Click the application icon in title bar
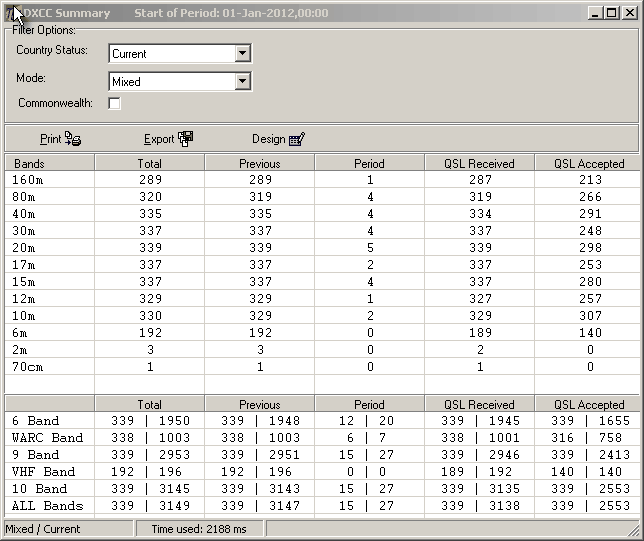The height and width of the screenshot is (541, 644). [12, 13]
